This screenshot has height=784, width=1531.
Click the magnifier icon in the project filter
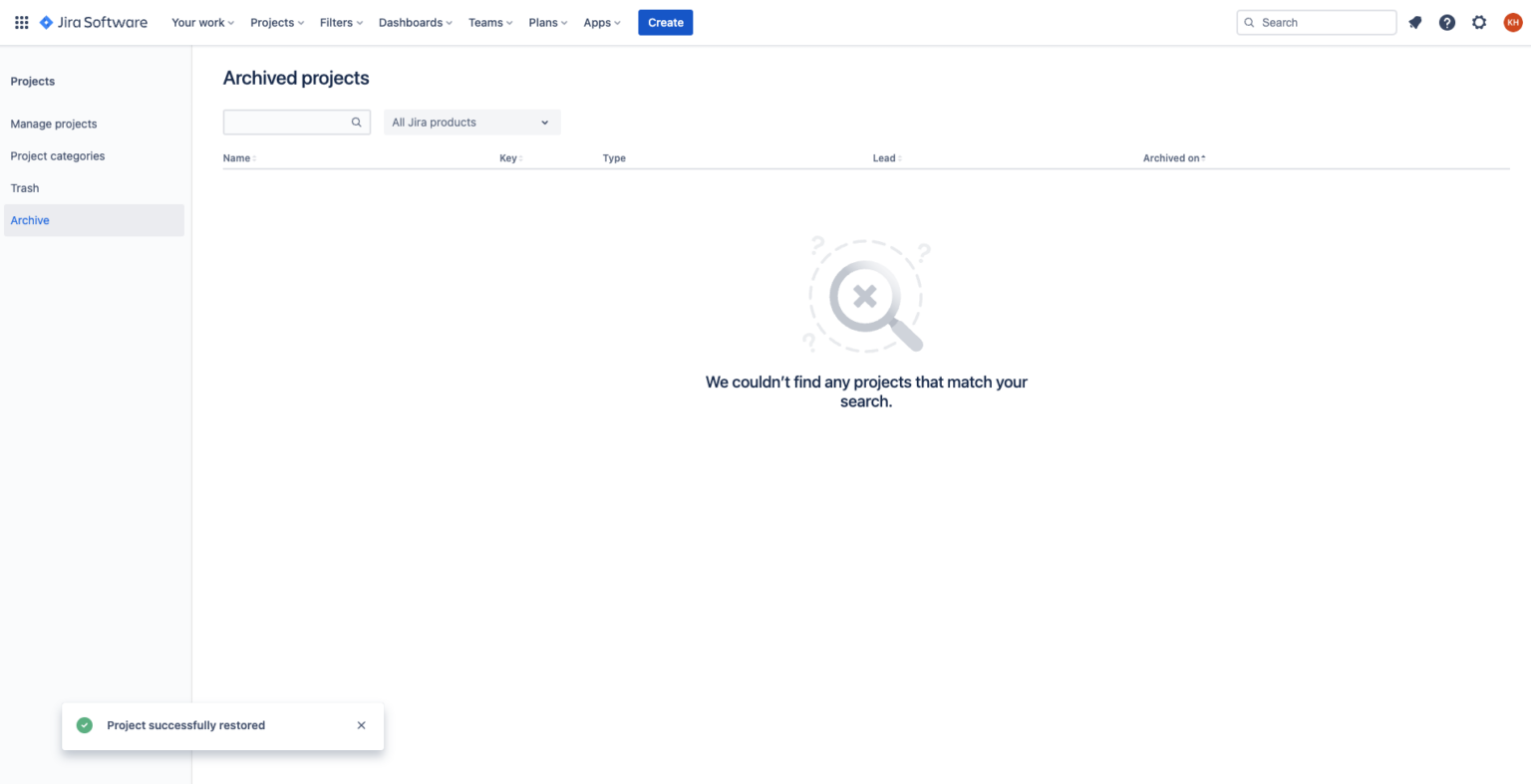click(356, 122)
